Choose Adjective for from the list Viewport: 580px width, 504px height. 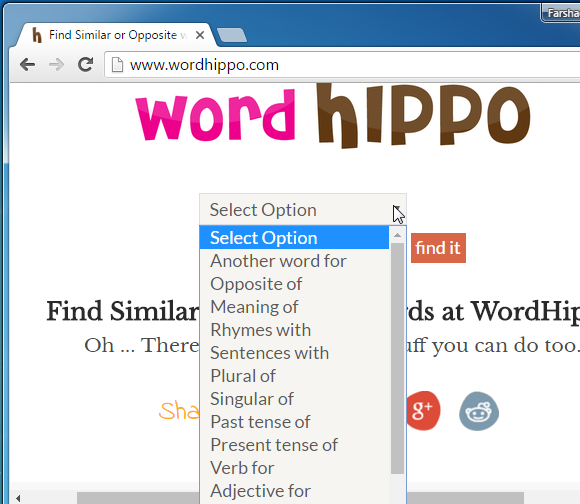[294, 490]
